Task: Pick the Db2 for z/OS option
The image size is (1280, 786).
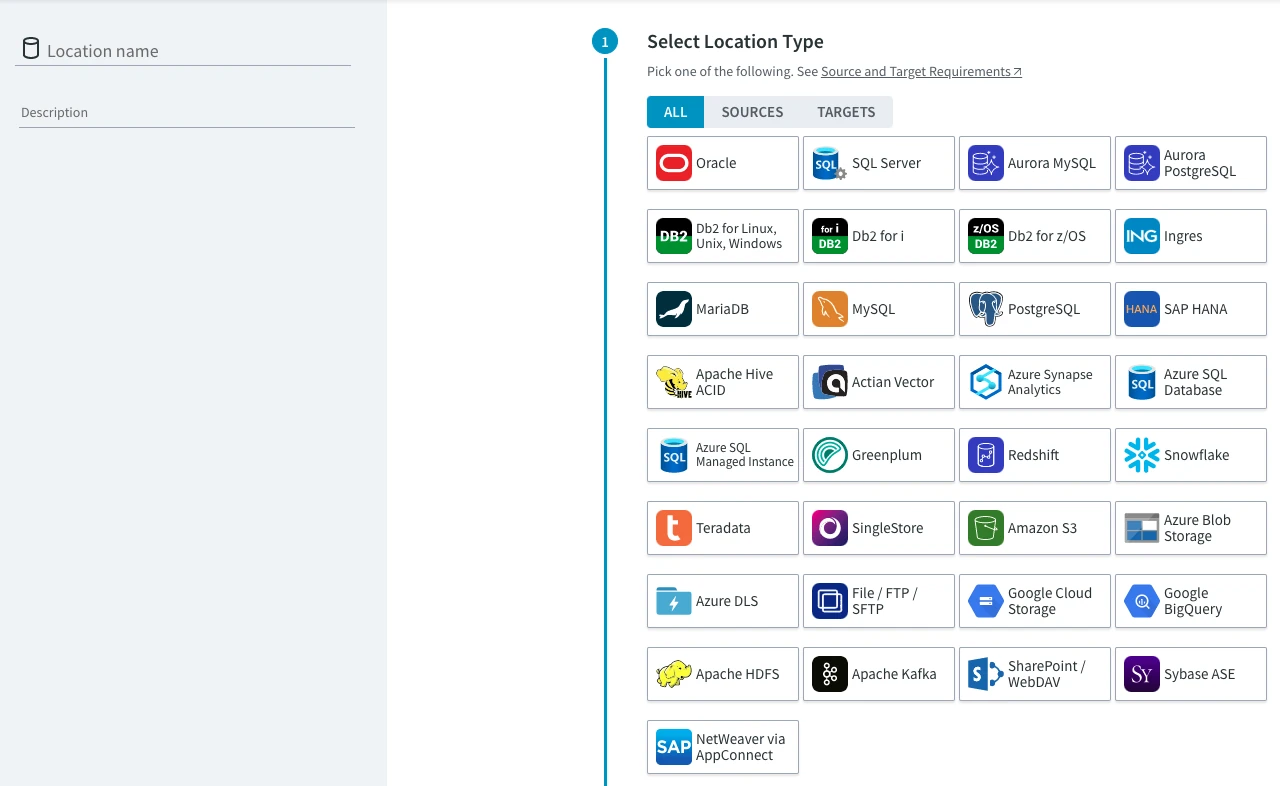Action: point(1034,236)
